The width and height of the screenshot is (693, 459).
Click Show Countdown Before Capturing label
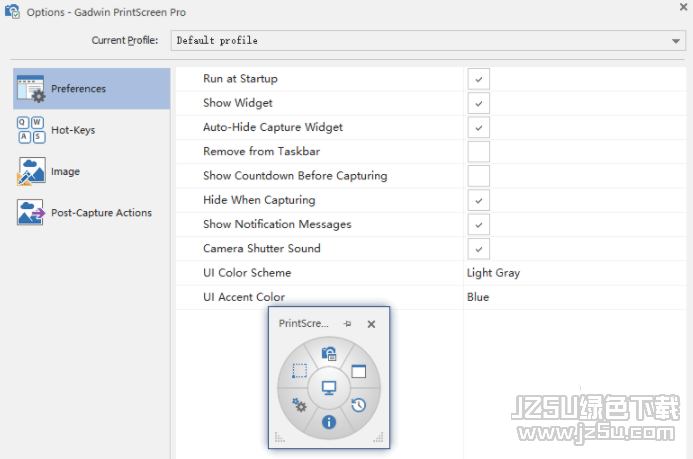pyautogui.click(x=295, y=176)
